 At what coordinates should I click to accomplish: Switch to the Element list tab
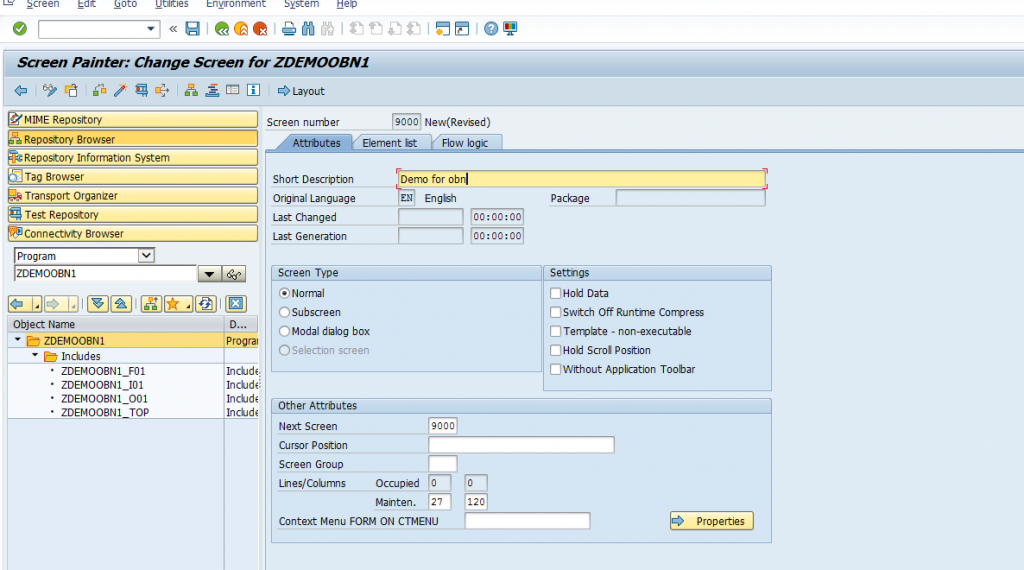pyautogui.click(x=389, y=143)
